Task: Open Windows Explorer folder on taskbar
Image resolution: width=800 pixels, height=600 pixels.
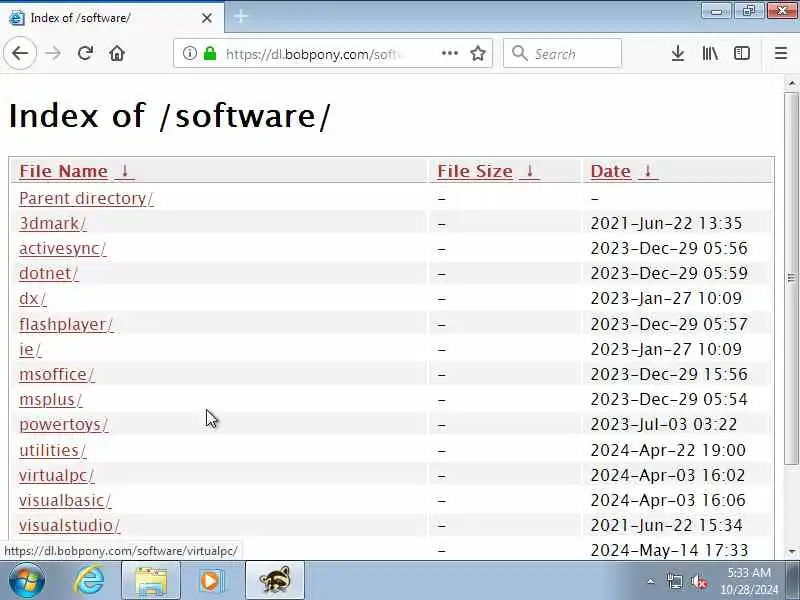Action: pos(151,580)
